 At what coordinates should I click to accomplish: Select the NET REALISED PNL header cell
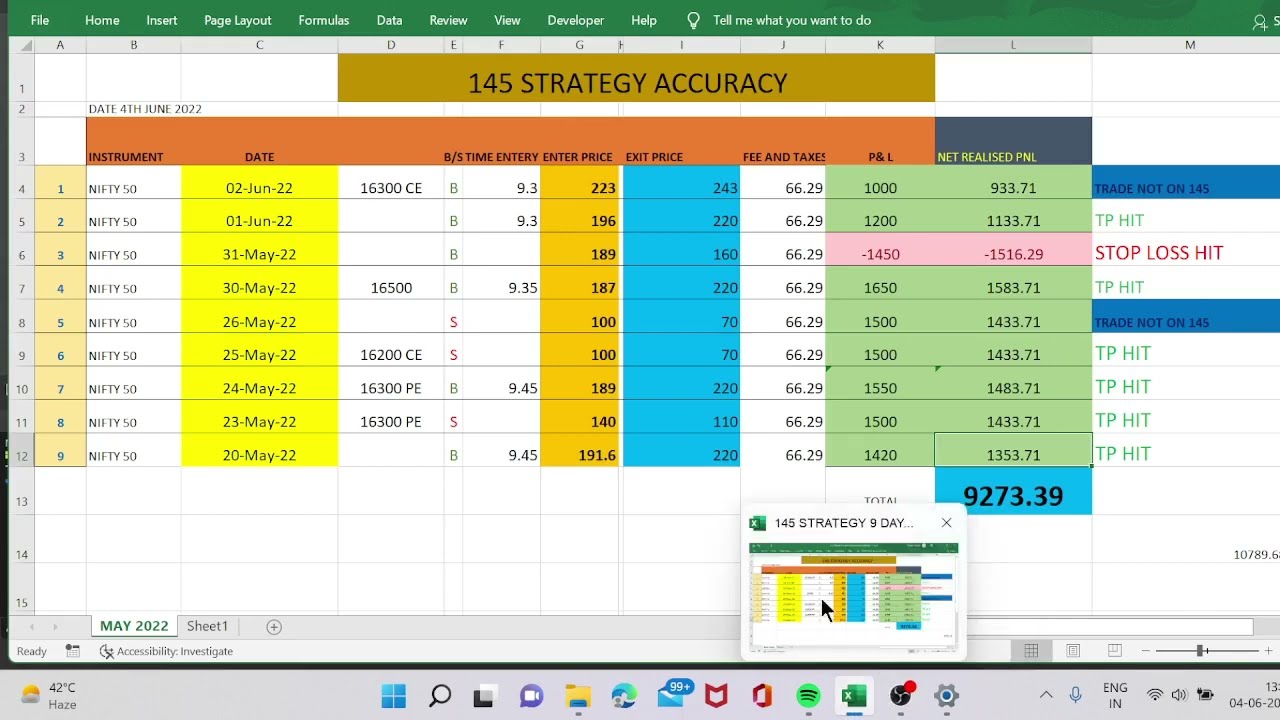tap(1013, 141)
